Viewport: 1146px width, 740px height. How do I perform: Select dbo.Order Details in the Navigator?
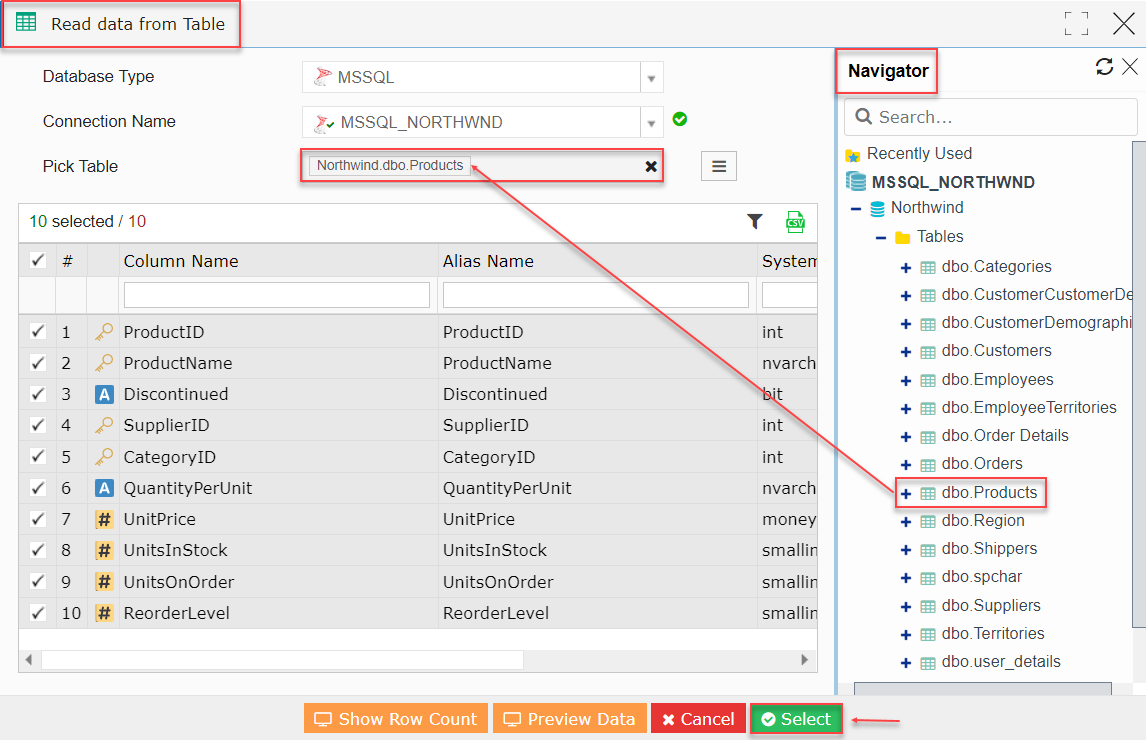[x=1005, y=436]
